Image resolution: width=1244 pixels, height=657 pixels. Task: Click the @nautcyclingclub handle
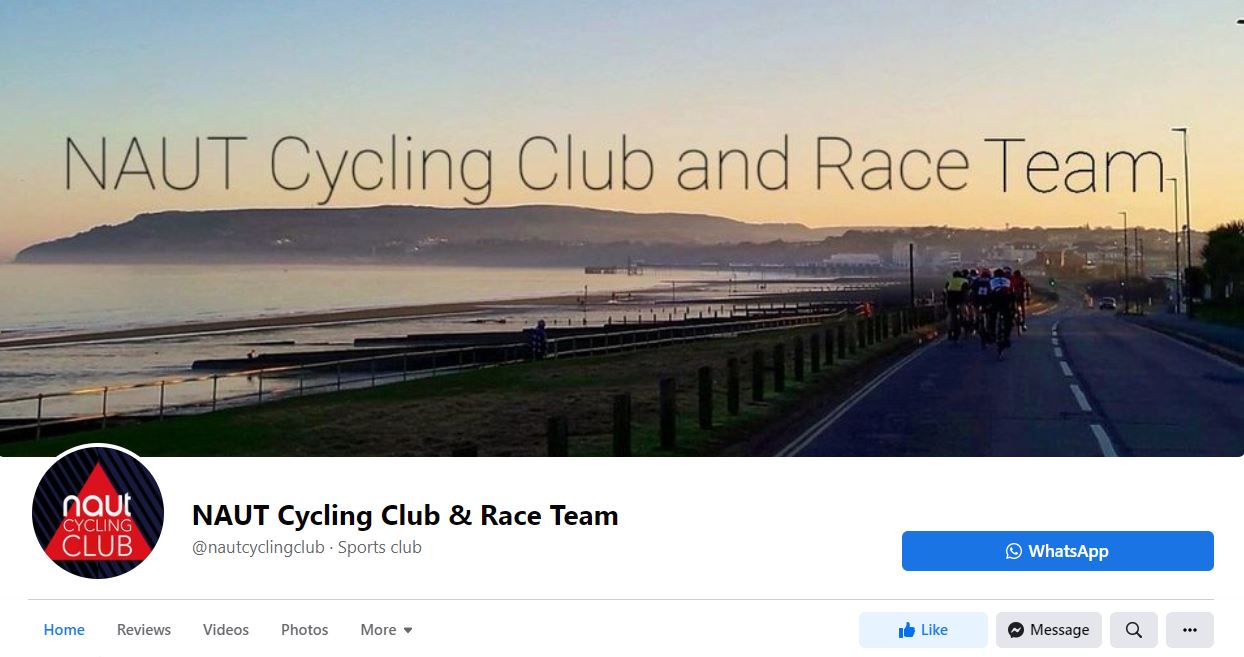tap(258, 547)
